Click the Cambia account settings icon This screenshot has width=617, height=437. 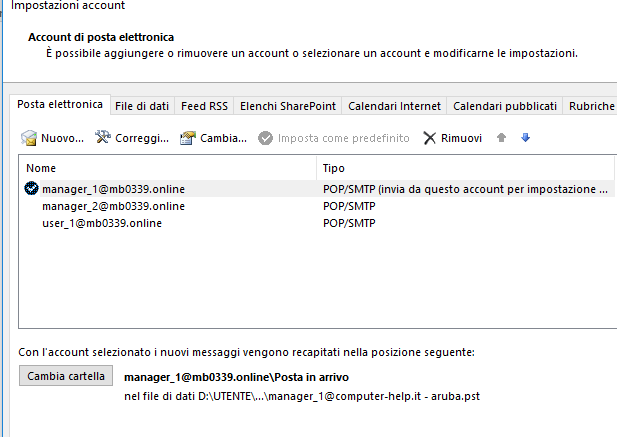[x=188, y=138]
